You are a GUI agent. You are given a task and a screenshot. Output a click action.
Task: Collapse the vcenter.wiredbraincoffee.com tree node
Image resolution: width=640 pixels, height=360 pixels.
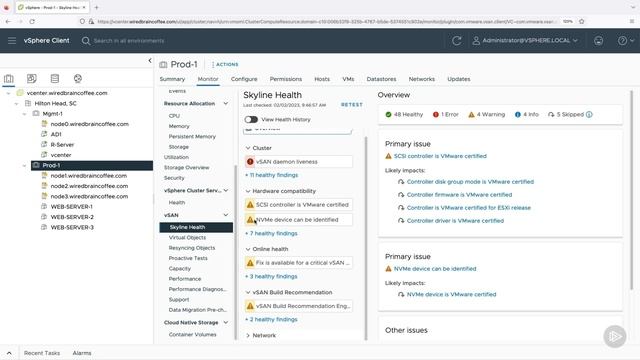point(9,93)
